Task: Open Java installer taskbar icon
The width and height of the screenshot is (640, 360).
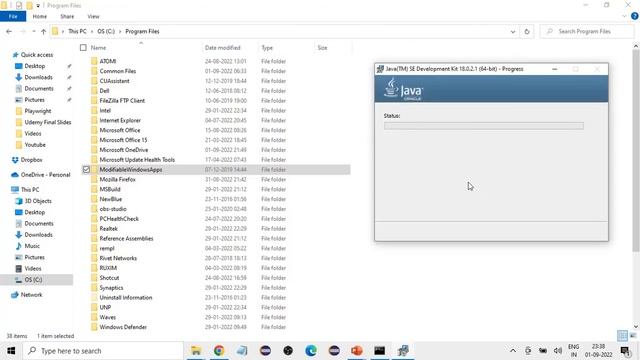Action: [403, 351]
